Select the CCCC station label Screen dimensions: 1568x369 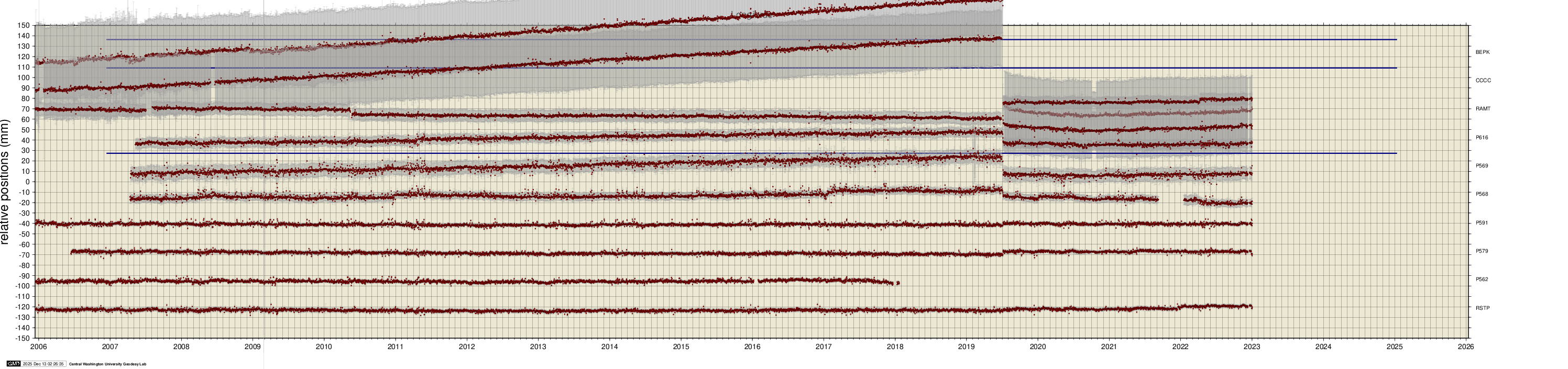point(1483,80)
